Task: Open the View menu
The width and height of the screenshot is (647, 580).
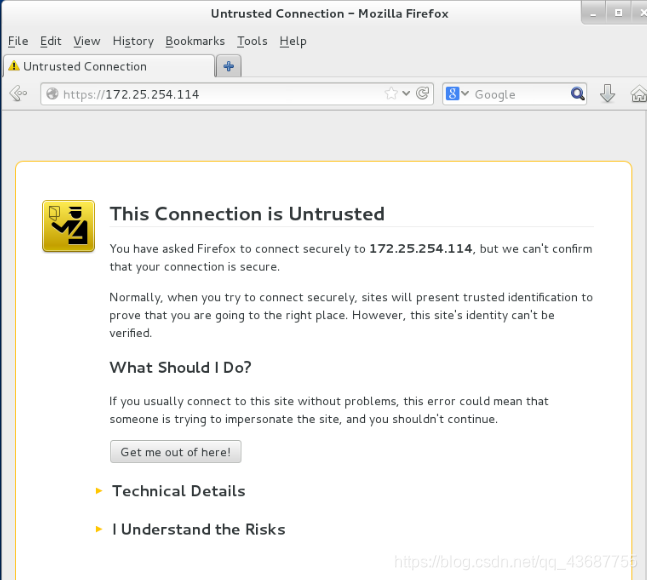Action: click(x=87, y=41)
